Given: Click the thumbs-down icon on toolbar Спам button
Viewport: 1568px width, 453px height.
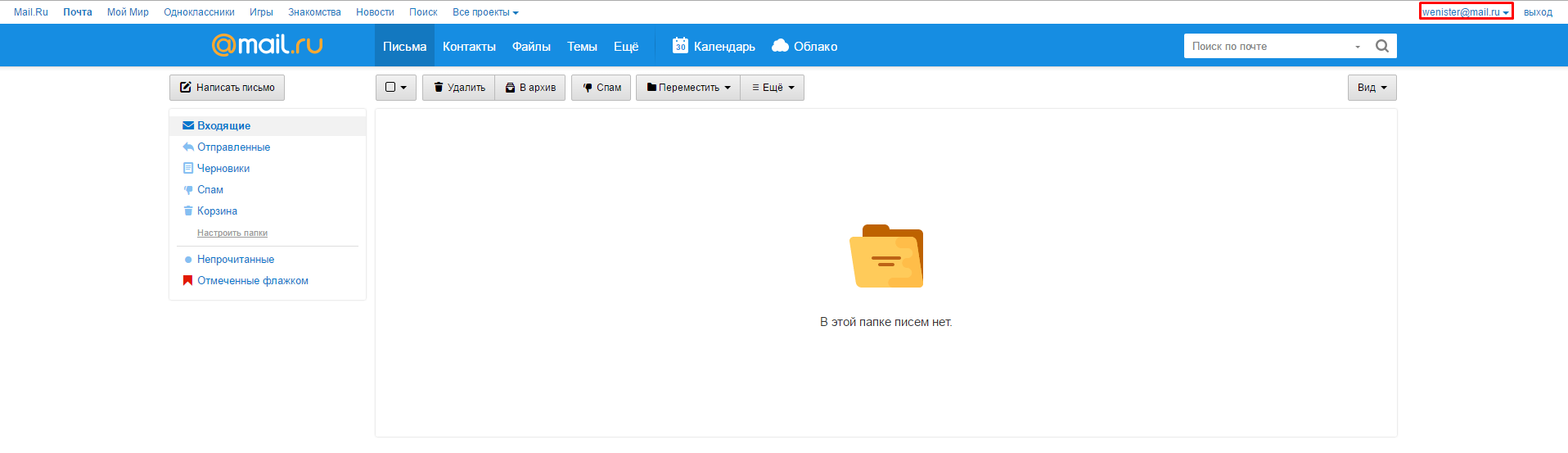Looking at the screenshot, I should click(588, 88).
